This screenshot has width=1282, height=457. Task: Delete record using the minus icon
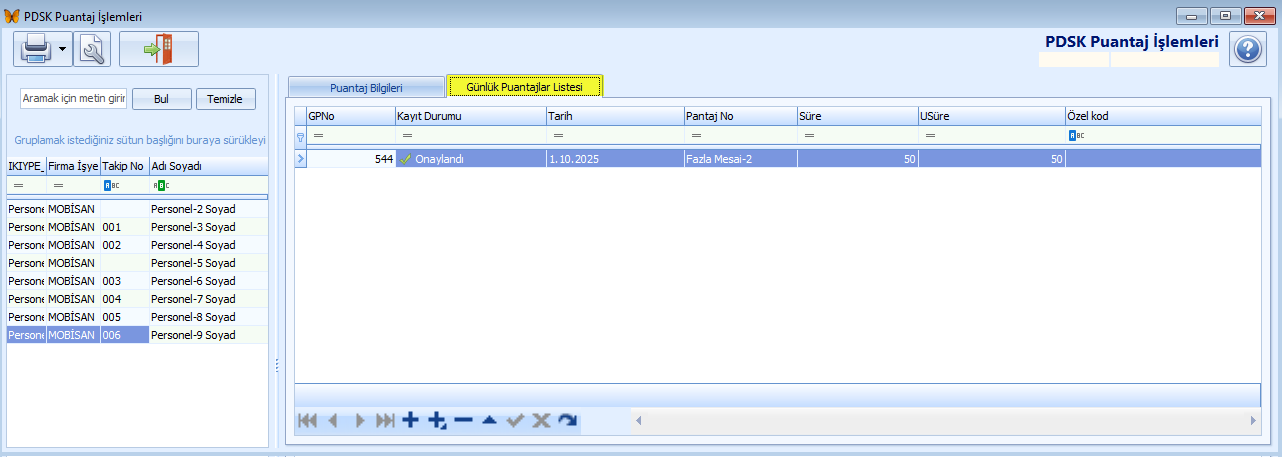tap(463, 421)
